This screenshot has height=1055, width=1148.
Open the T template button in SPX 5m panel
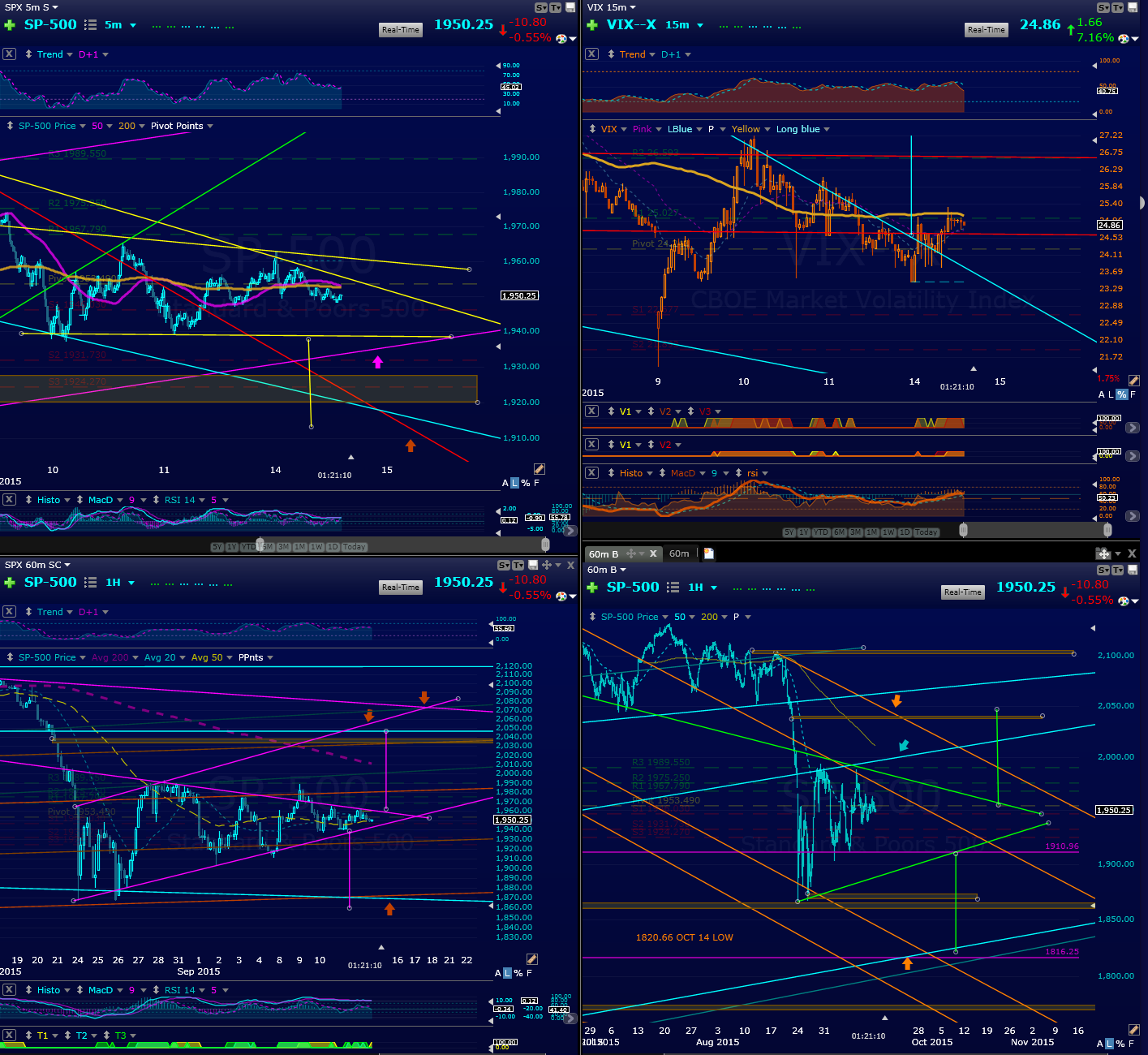pyautogui.click(x=555, y=7)
